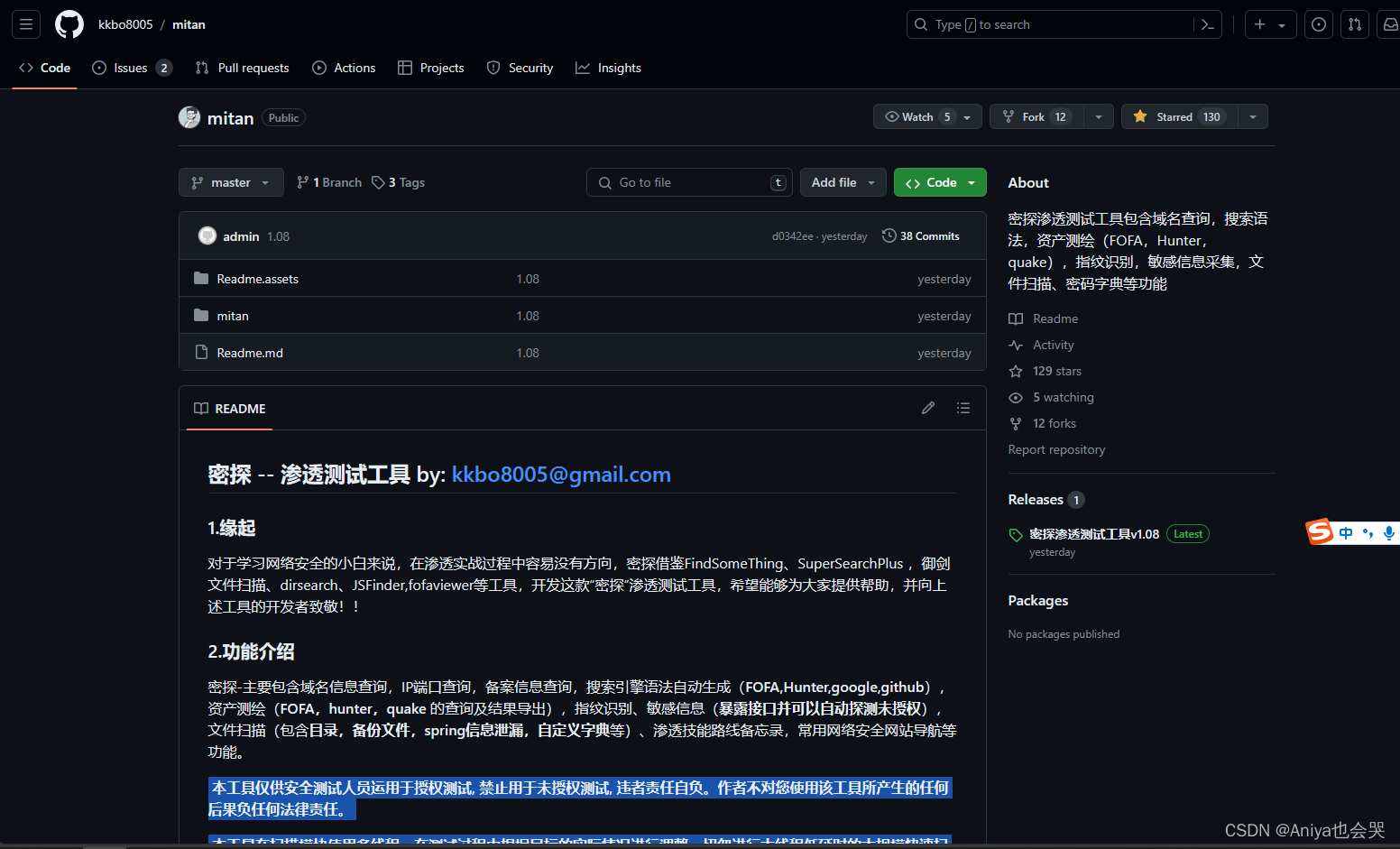Open the green Code clone dropdown
1400x849 pixels.
tap(940, 182)
